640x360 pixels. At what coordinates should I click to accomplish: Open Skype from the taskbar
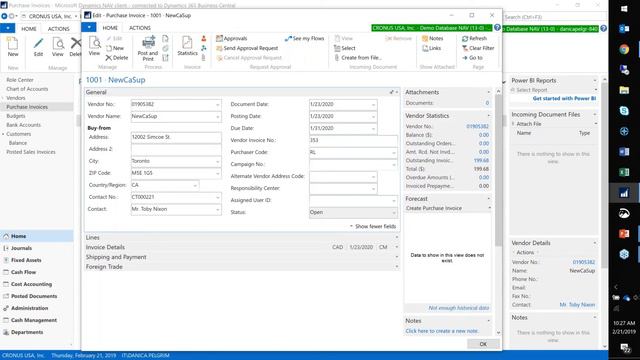pyautogui.click(x=624, y=111)
